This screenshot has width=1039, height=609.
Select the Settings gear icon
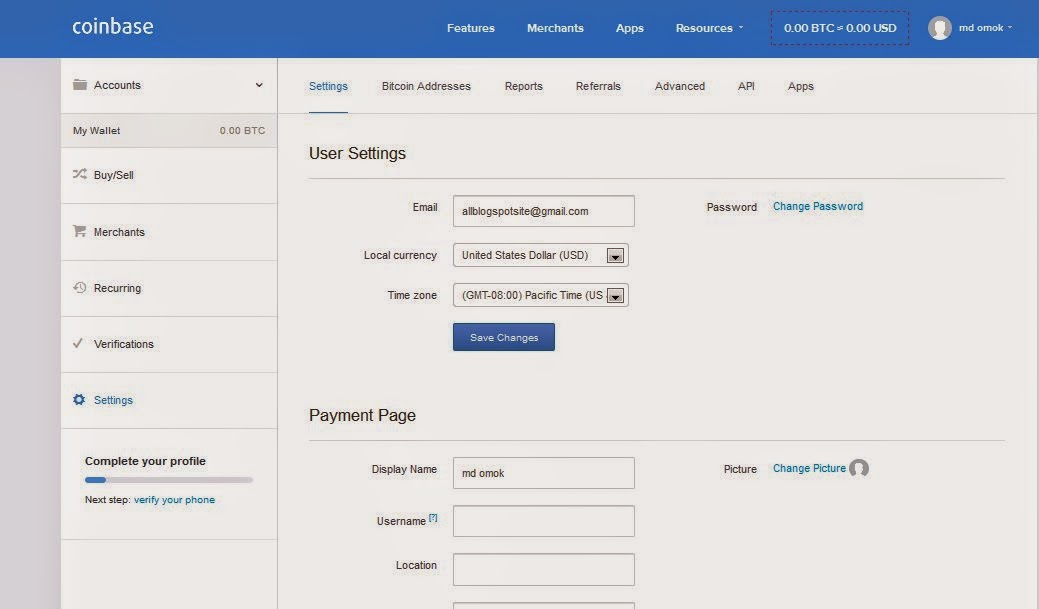tap(78, 399)
